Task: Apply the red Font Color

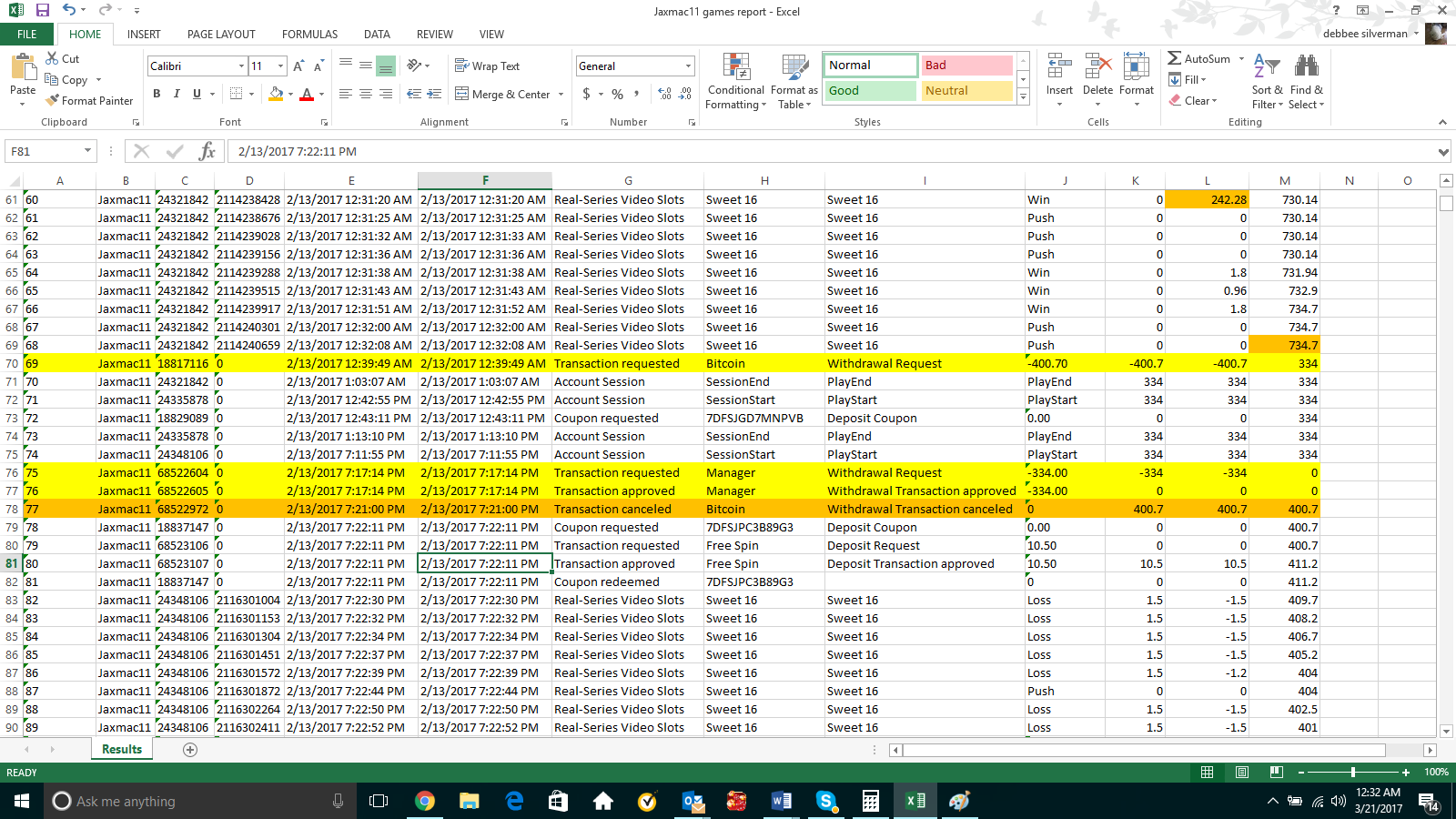Action: [x=307, y=94]
